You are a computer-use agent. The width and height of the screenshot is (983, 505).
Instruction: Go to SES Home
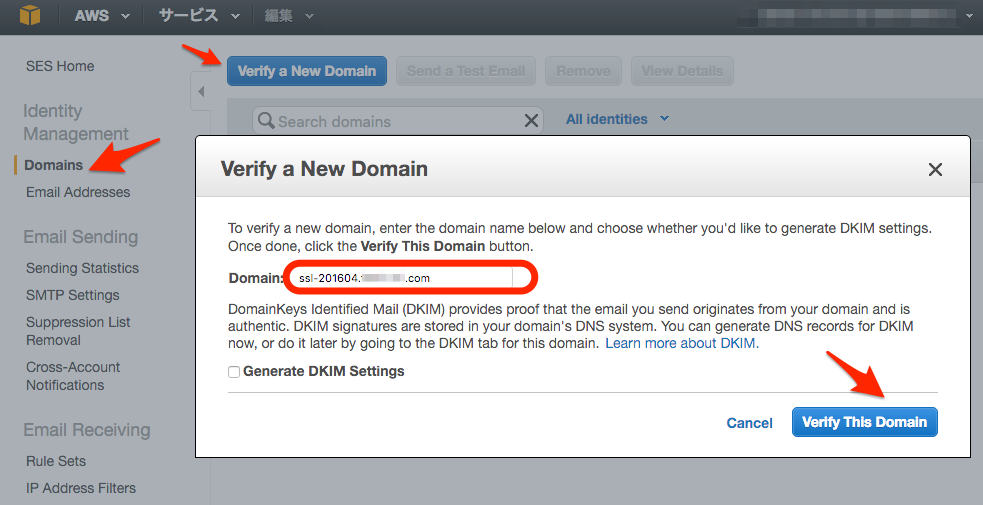click(60, 66)
